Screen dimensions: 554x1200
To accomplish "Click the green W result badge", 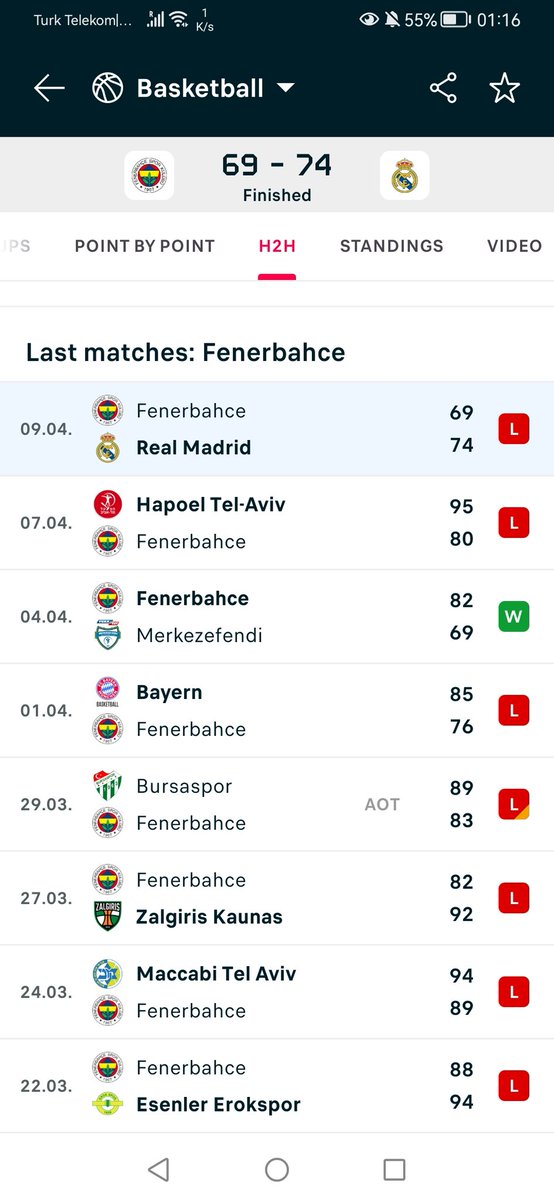I will [514, 617].
